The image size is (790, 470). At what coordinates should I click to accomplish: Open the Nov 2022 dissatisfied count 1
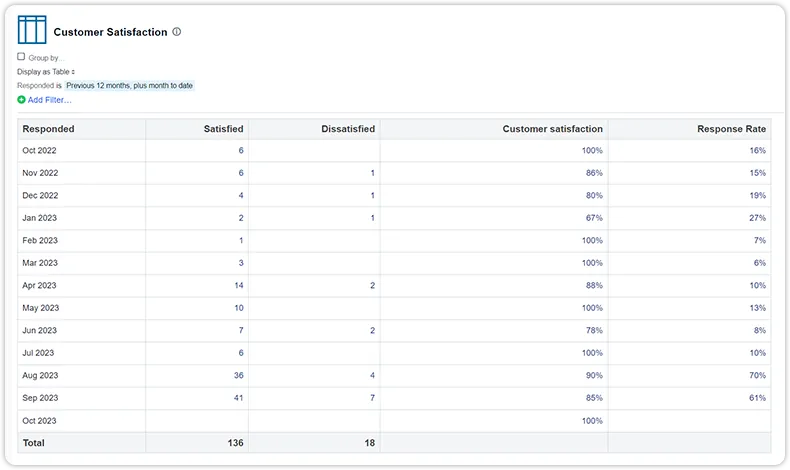(373, 173)
